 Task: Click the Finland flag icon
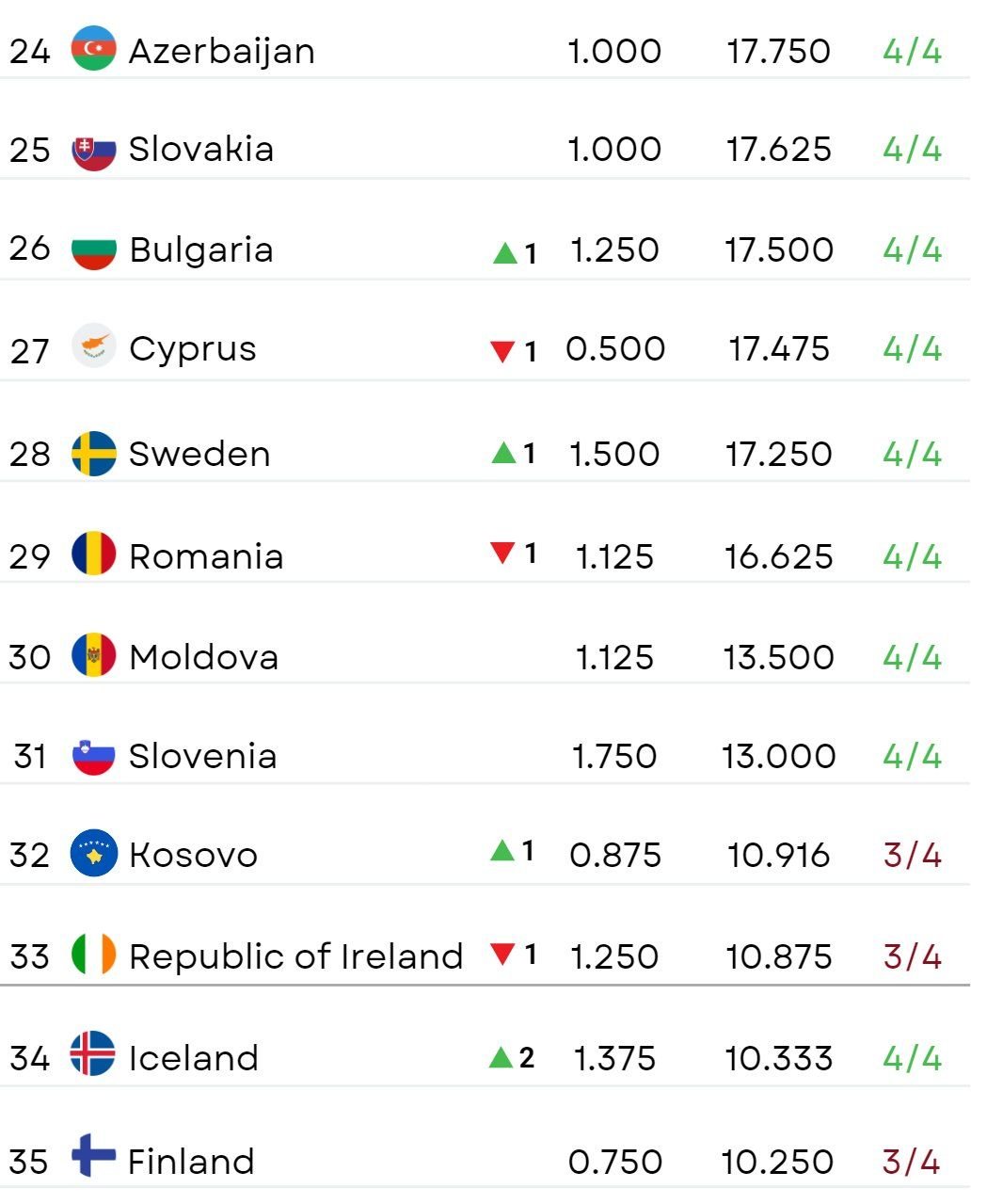coord(94,1155)
